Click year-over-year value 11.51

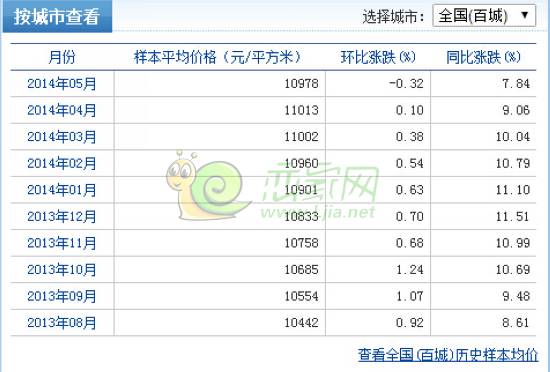click(x=512, y=216)
